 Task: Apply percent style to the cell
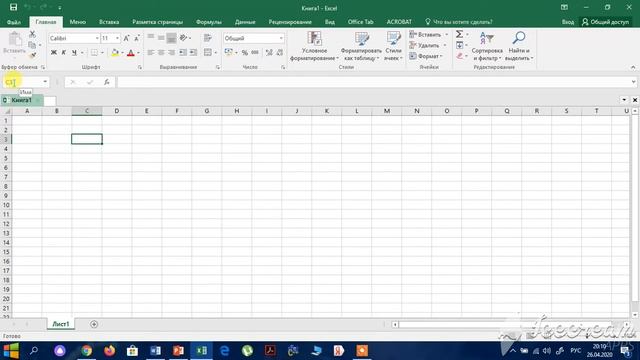(x=244, y=53)
